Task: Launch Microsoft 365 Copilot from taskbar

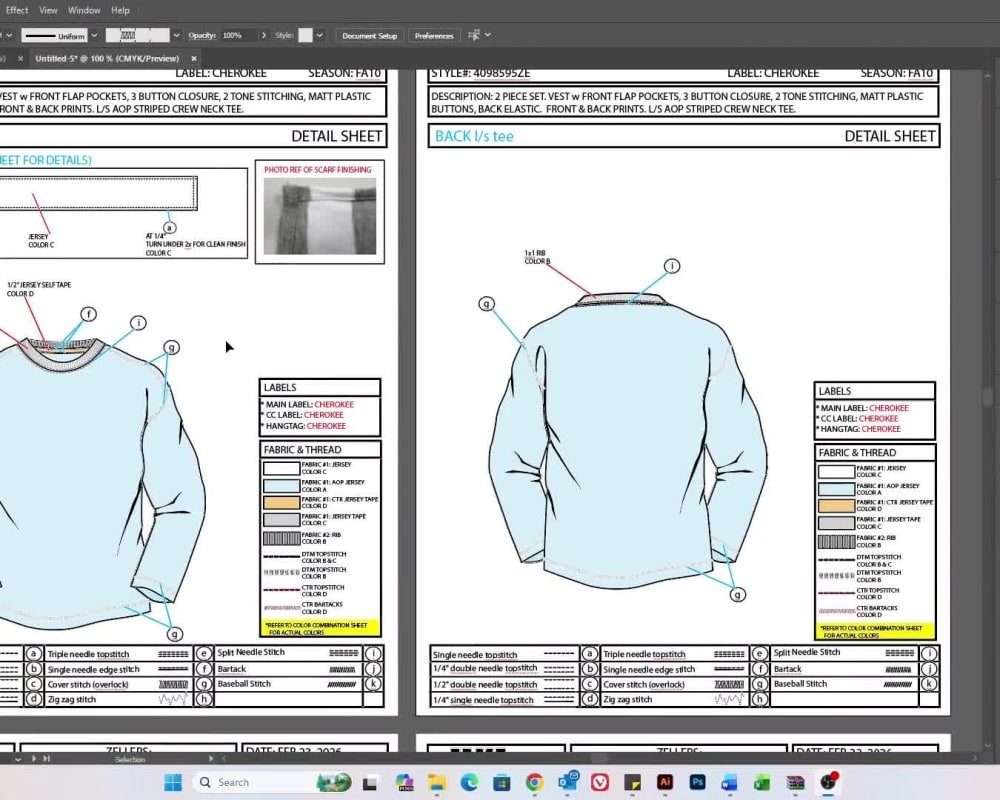Action: [404, 782]
